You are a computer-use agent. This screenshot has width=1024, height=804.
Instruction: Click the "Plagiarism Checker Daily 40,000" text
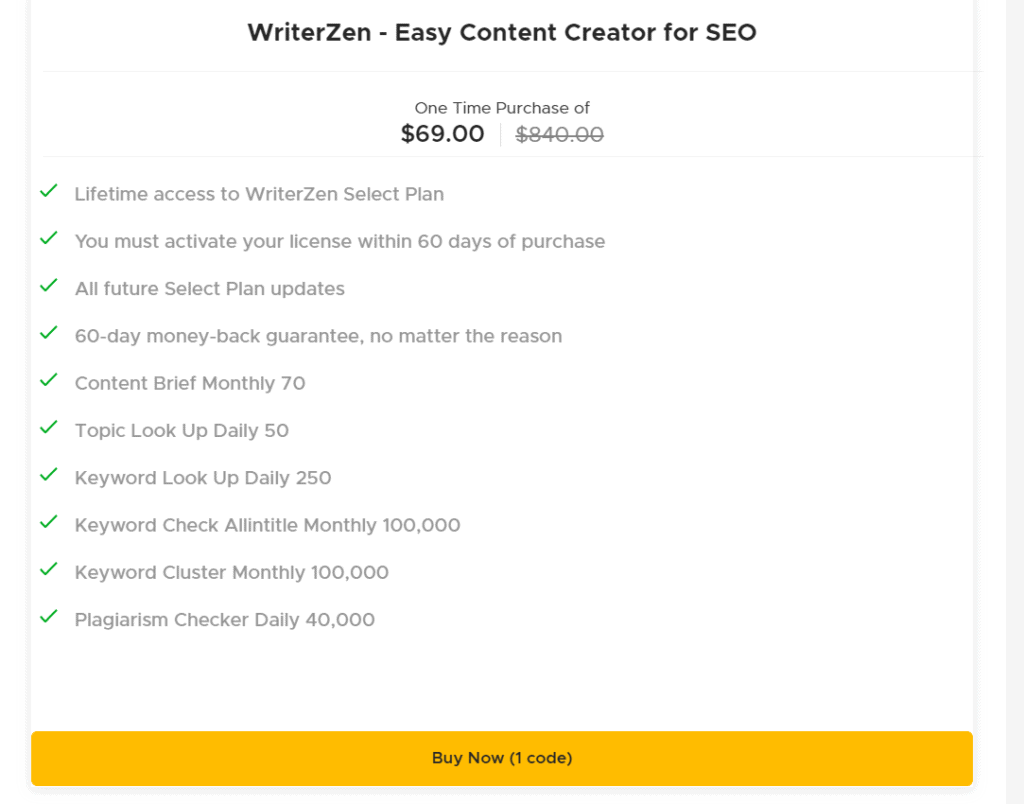click(x=224, y=620)
